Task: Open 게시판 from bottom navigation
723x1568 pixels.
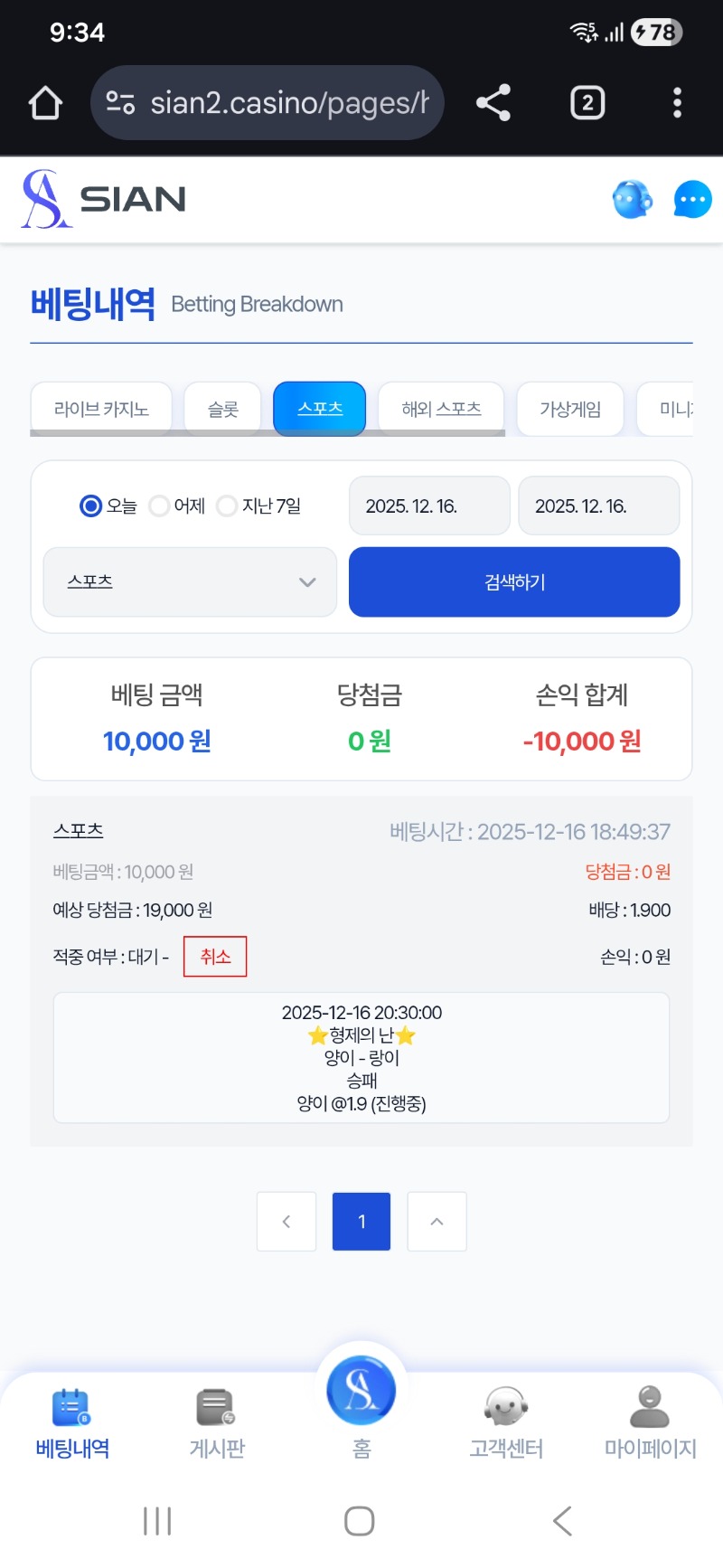Action: (217, 1423)
